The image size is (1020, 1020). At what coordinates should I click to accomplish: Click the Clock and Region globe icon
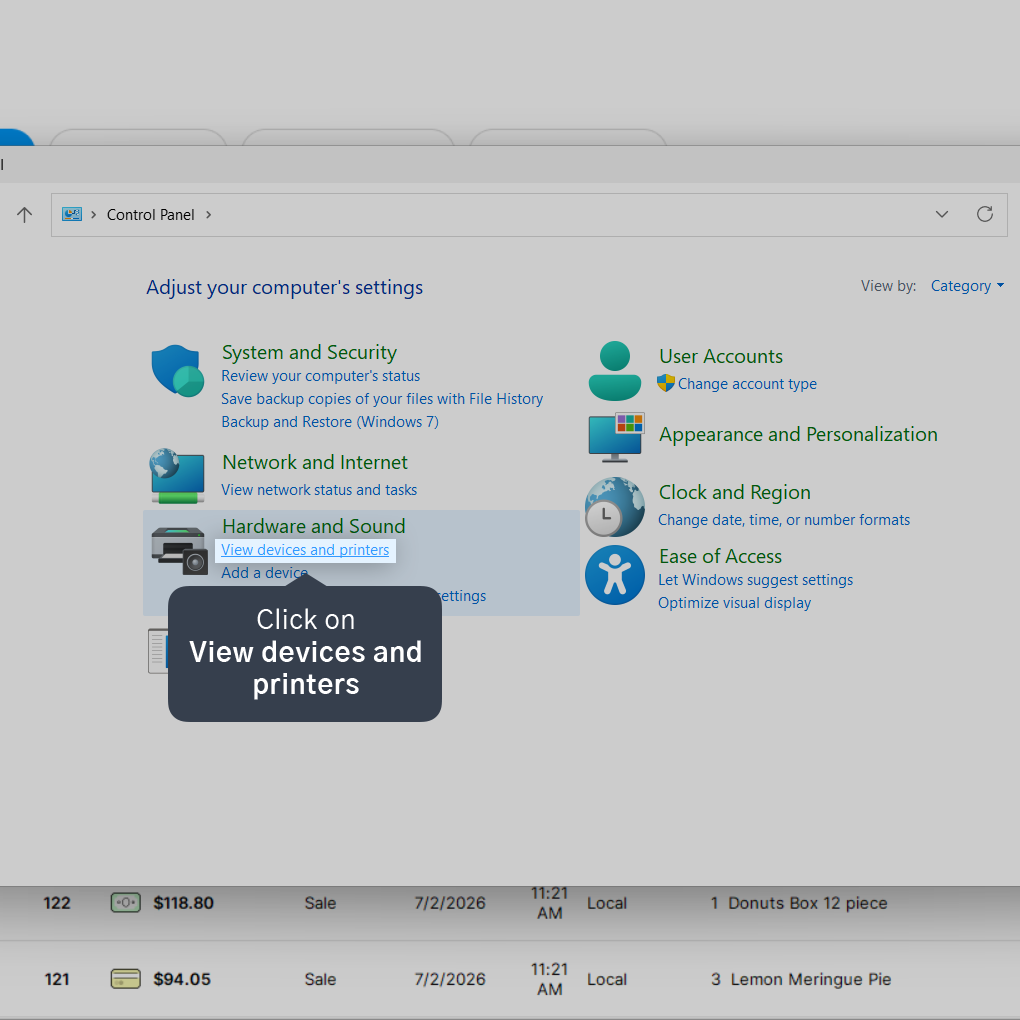click(x=615, y=507)
